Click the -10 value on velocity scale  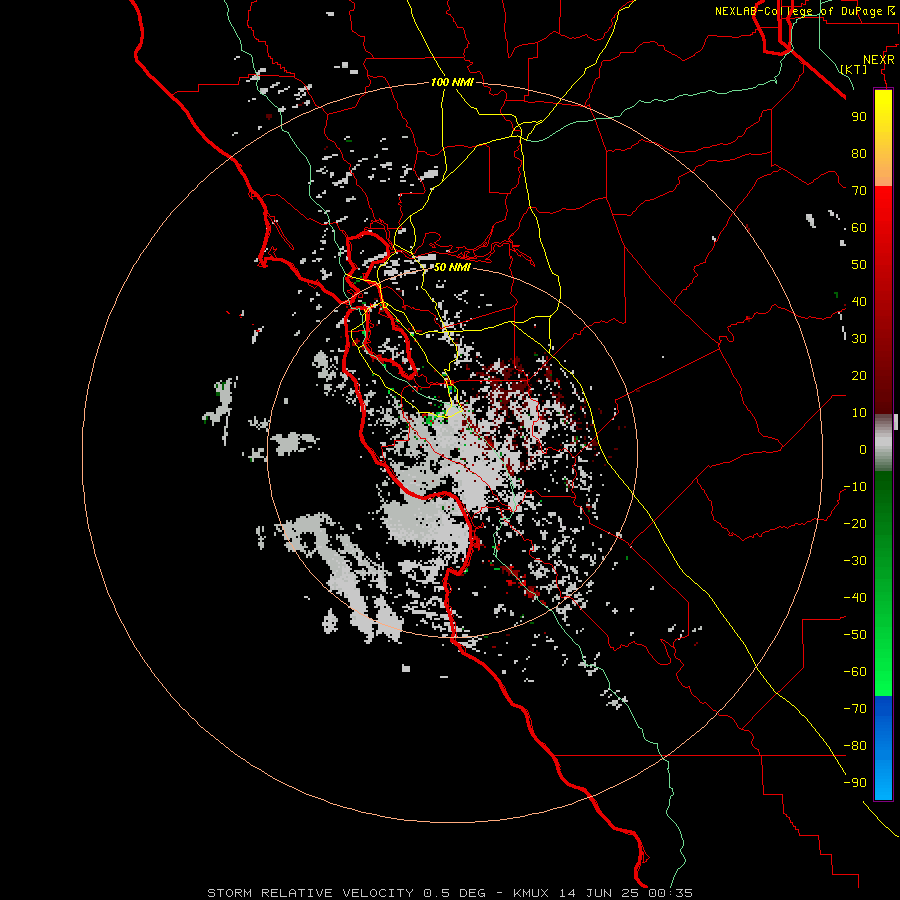point(855,487)
